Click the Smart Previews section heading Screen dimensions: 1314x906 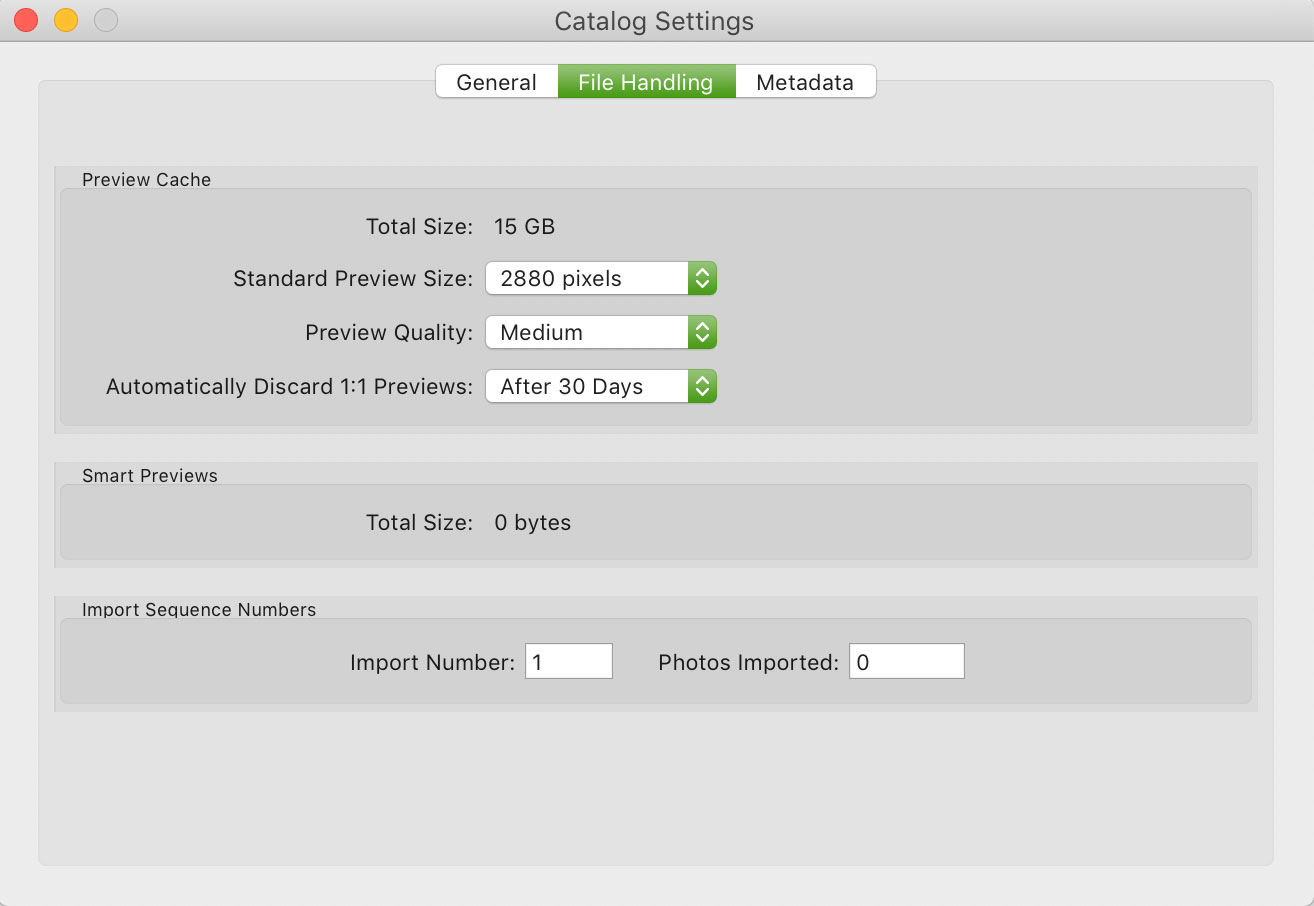tap(149, 476)
